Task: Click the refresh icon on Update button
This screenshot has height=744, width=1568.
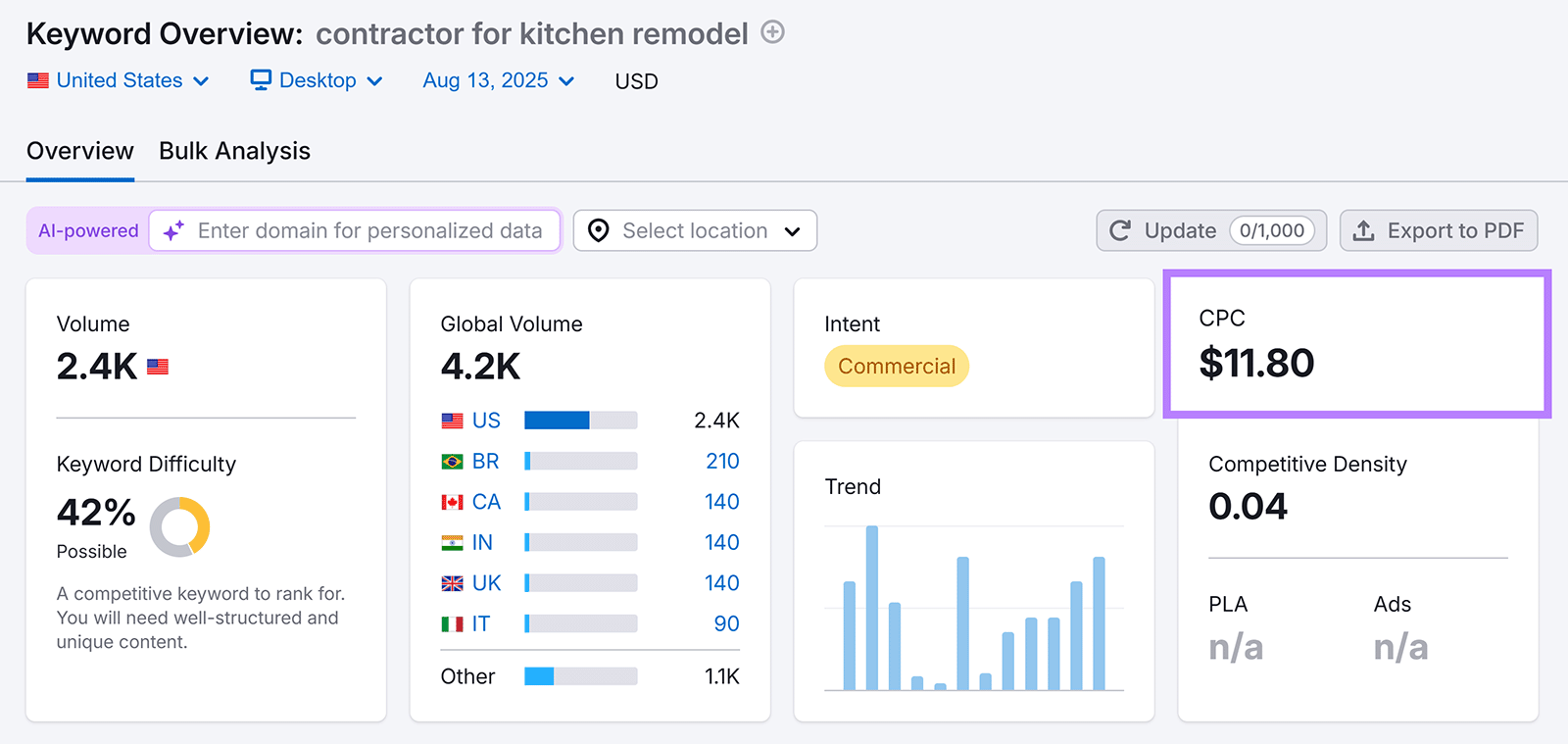Action: 1120,230
